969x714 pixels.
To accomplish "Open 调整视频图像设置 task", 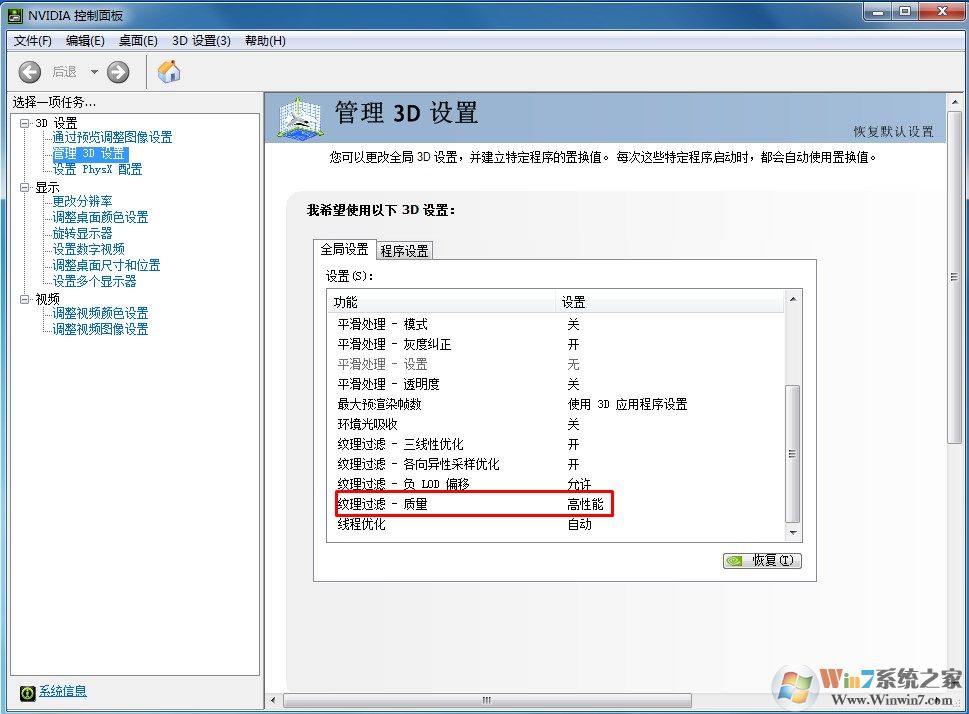I will point(100,329).
